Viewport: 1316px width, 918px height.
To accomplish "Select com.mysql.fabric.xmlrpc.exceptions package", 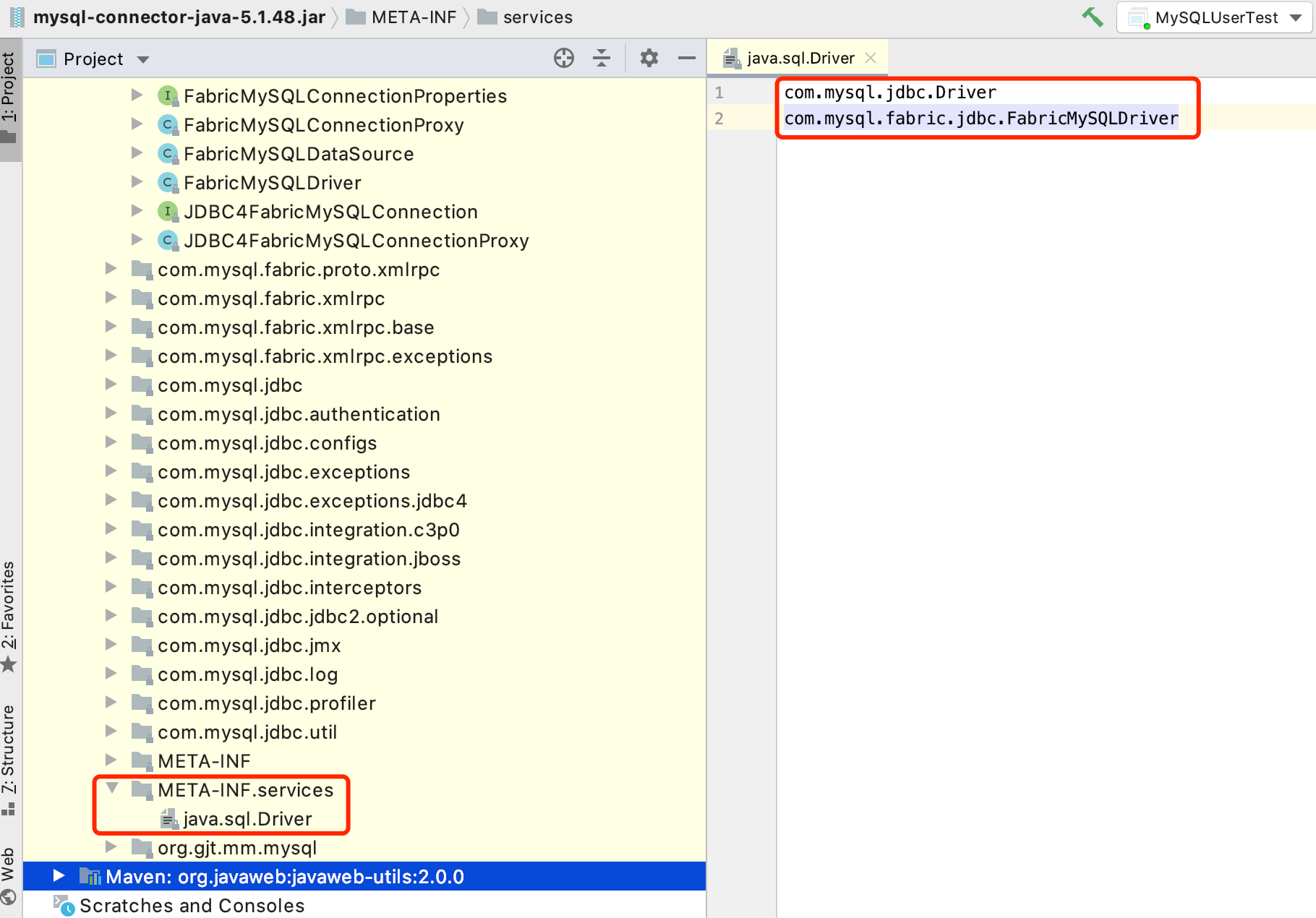I will coord(325,356).
